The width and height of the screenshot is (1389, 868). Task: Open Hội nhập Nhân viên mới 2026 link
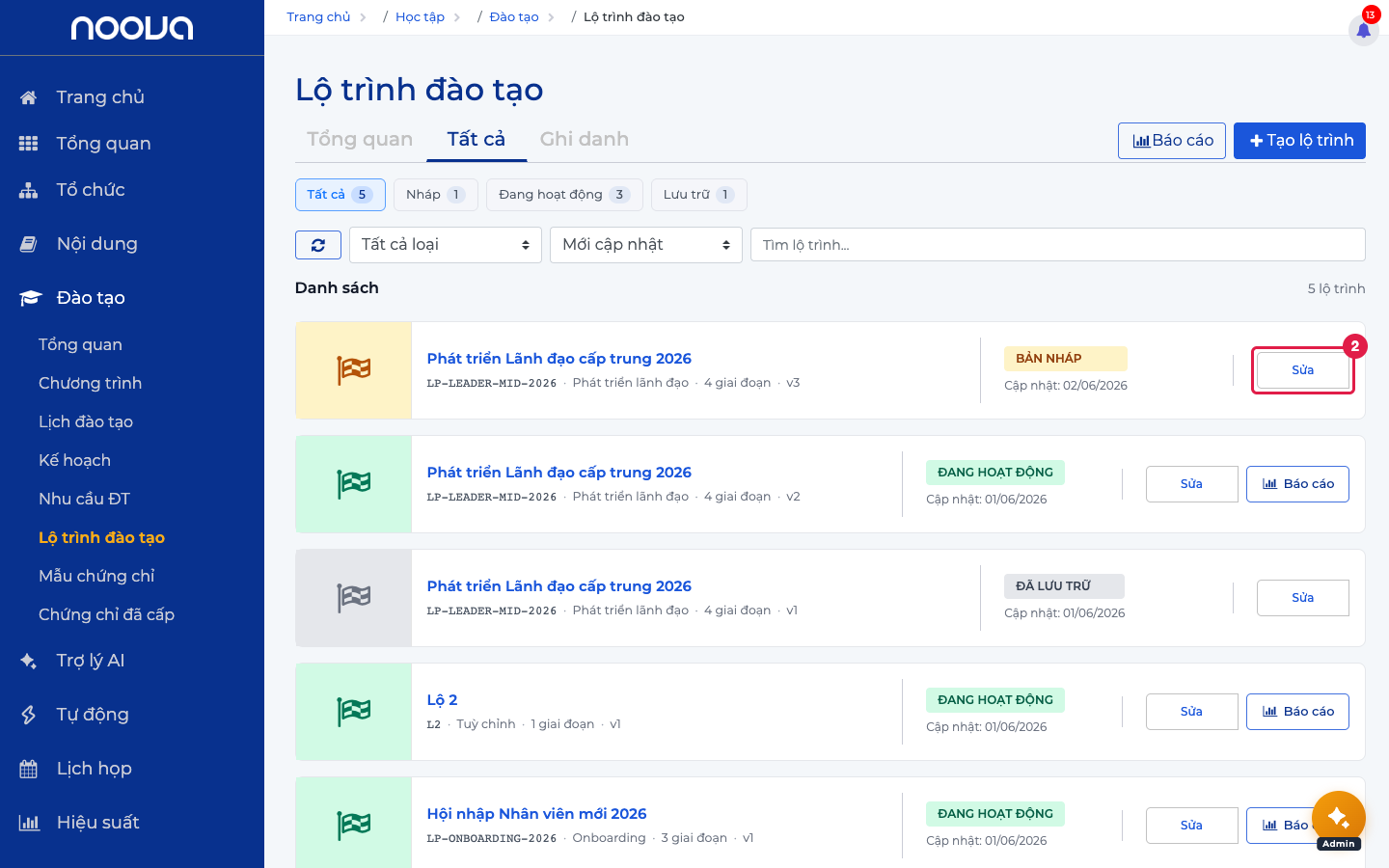(x=537, y=814)
